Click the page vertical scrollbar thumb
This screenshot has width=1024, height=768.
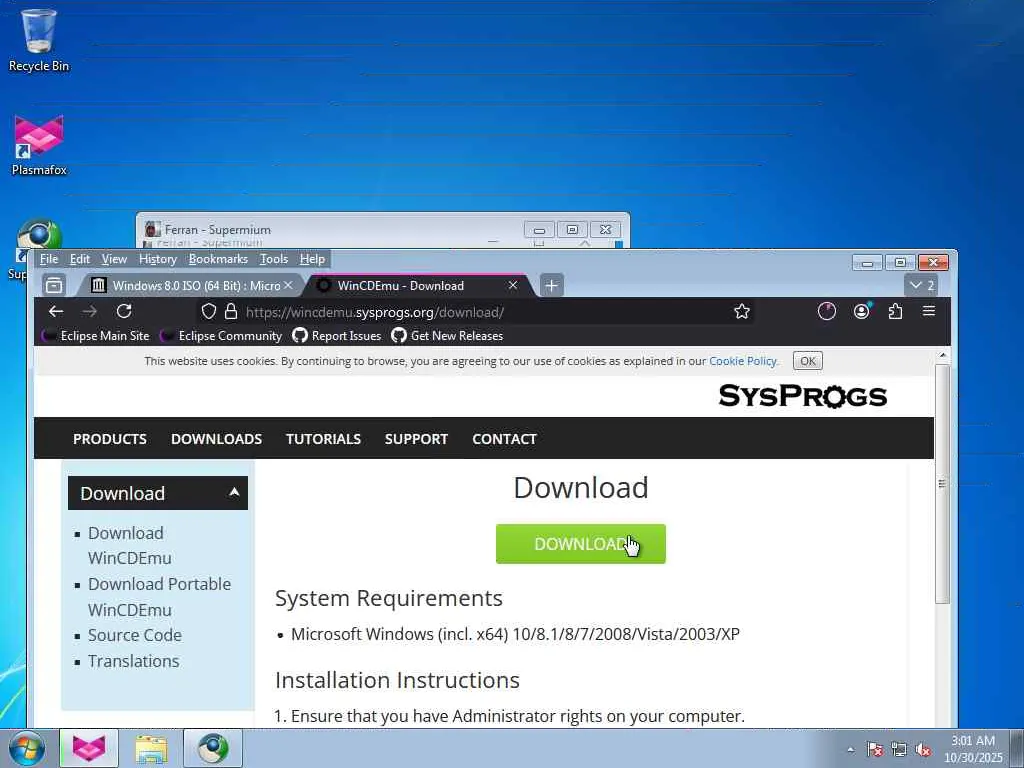coord(942,484)
